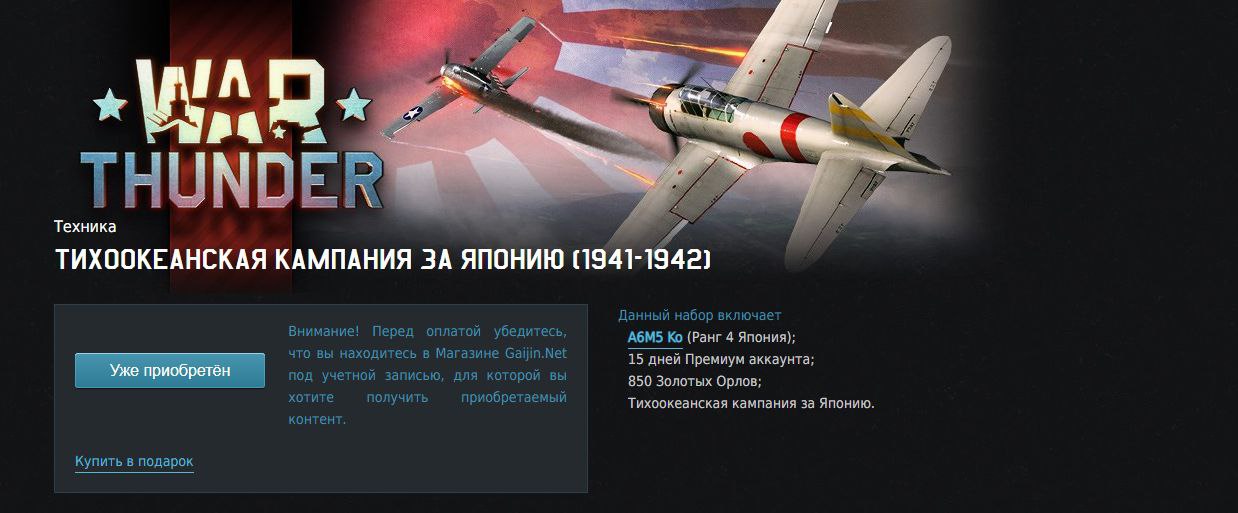Click the 'Уже приобретён' button

tap(170, 370)
